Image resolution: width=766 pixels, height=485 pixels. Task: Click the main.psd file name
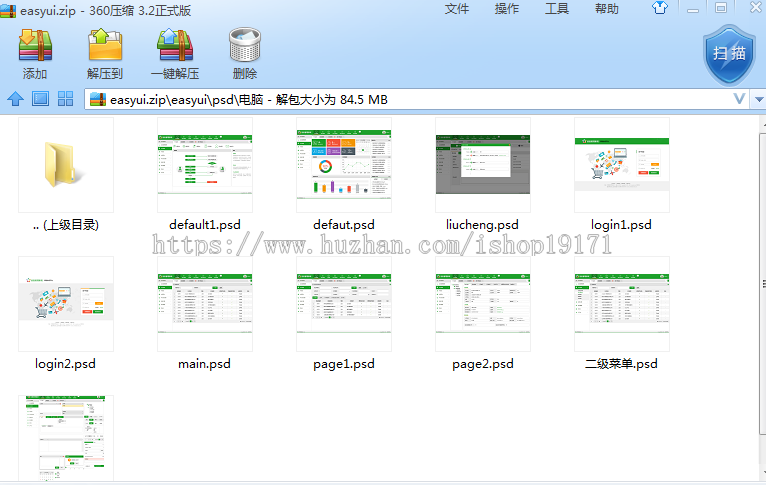coord(204,364)
